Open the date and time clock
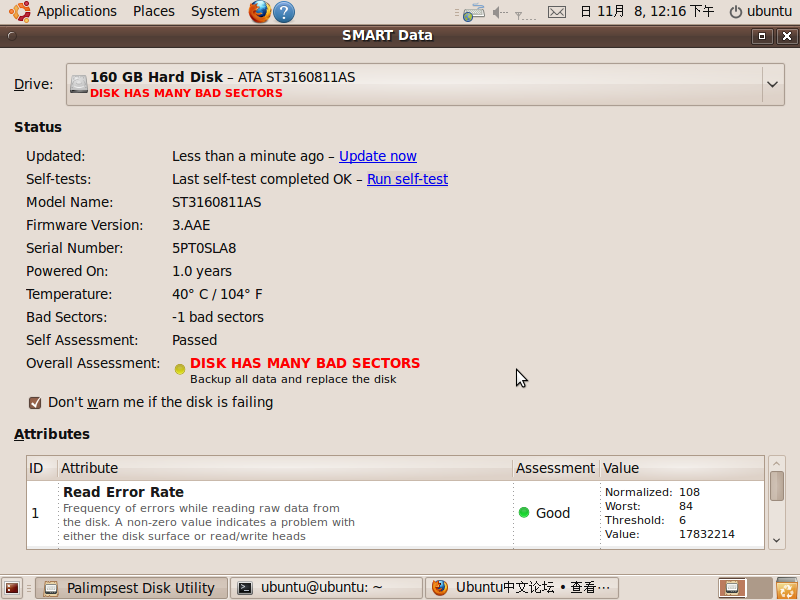The width and height of the screenshot is (800, 600). [647, 11]
